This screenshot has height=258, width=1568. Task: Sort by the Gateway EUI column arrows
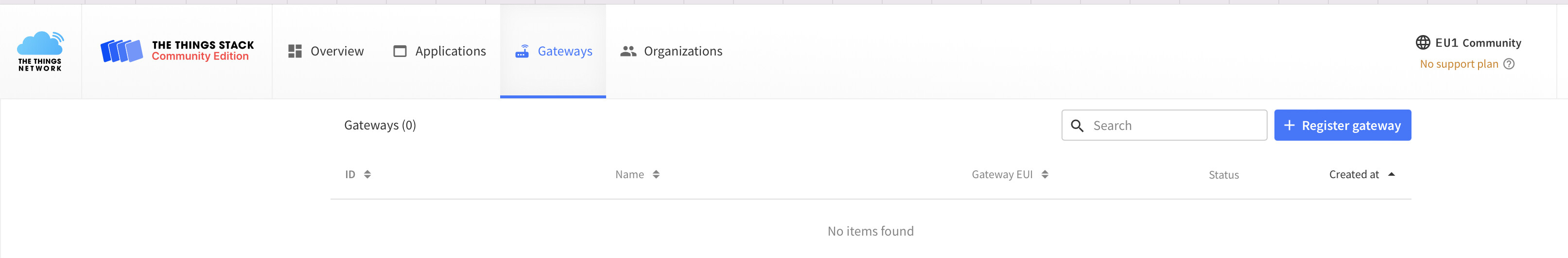coord(1045,174)
